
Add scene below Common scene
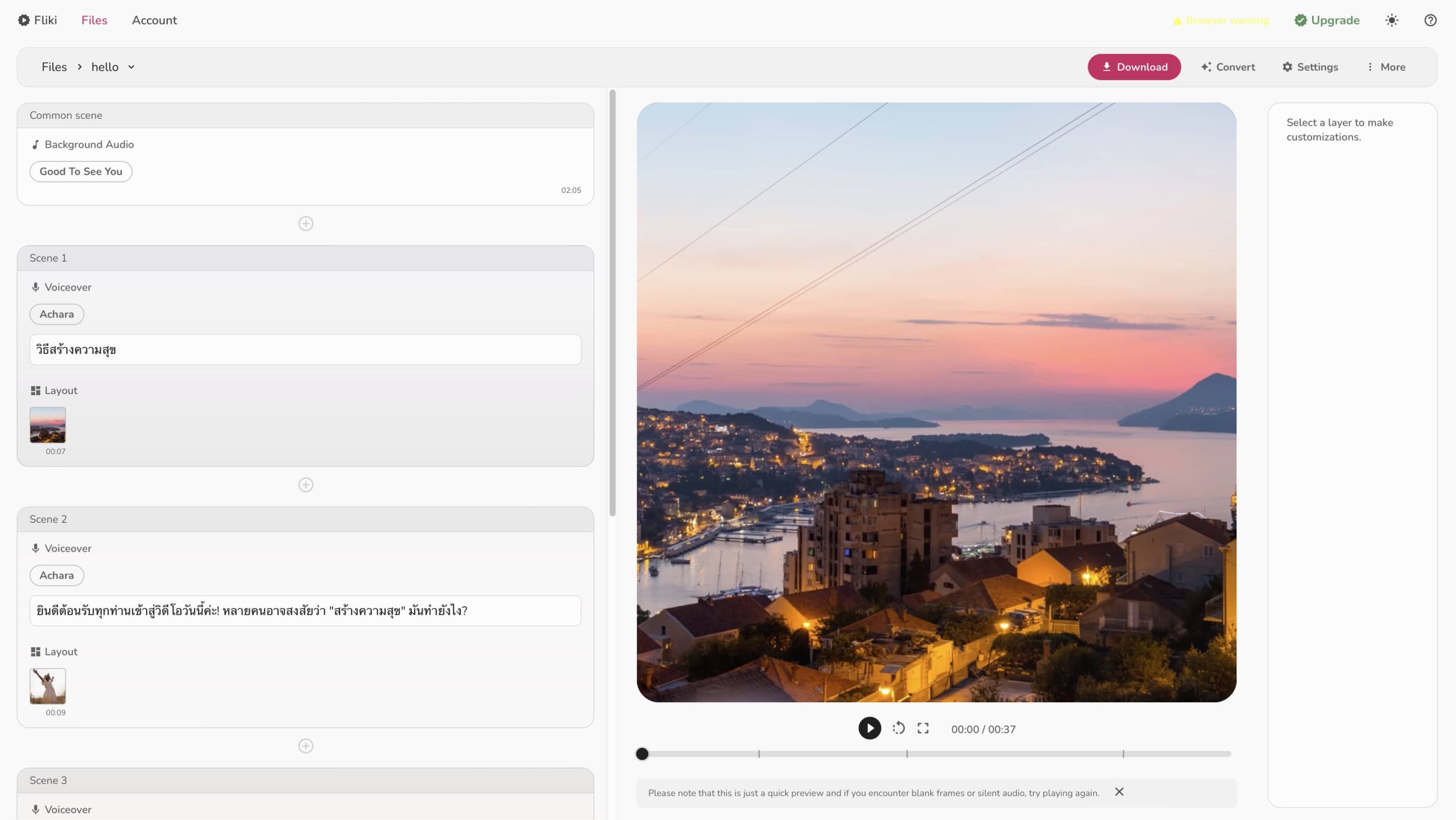click(x=305, y=223)
